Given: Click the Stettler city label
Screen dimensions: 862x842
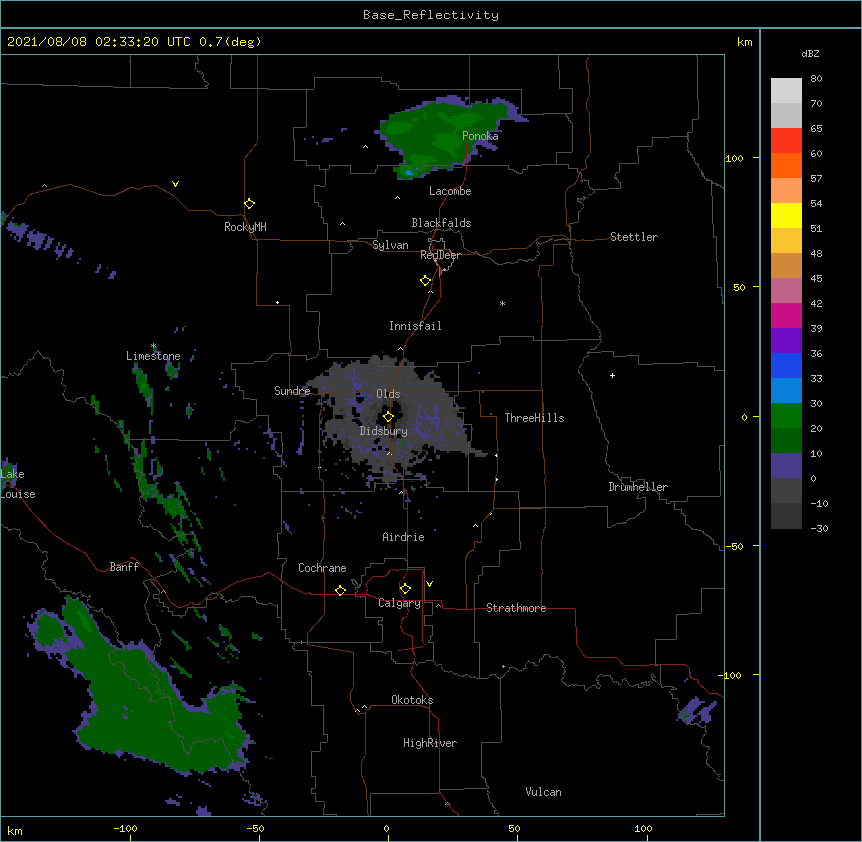Looking at the screenshot, I should click(634, 237).
